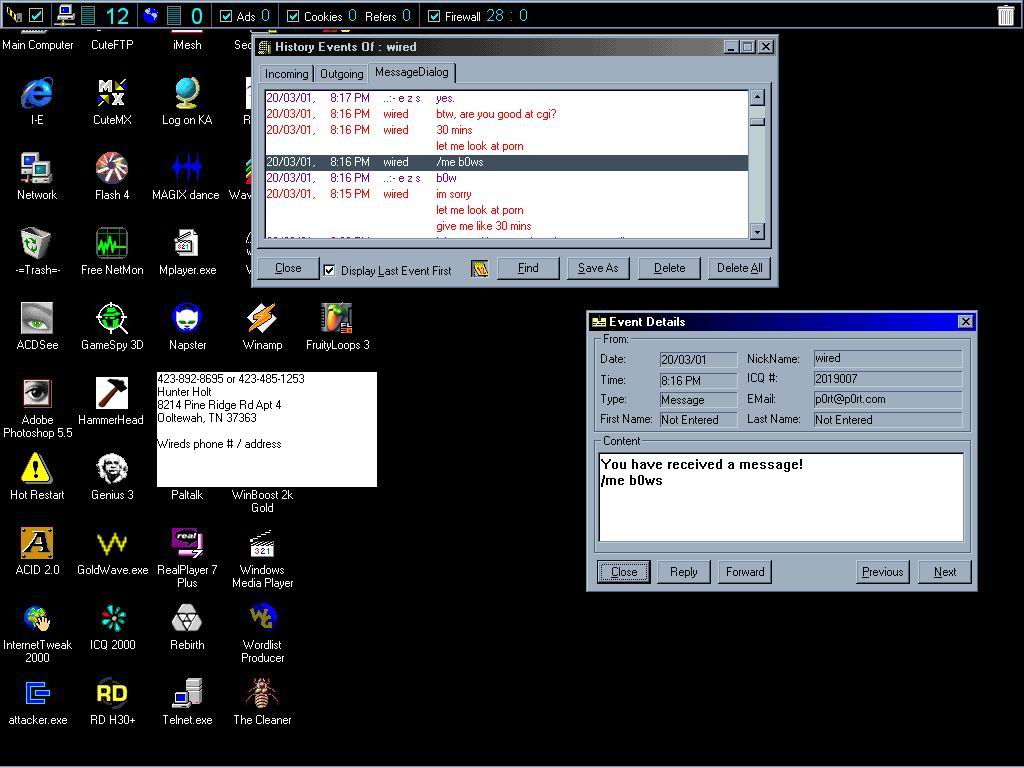Select the Telnet.exe desktop icon
This screenshot has height=768, width=1024.
click(187, 694)
